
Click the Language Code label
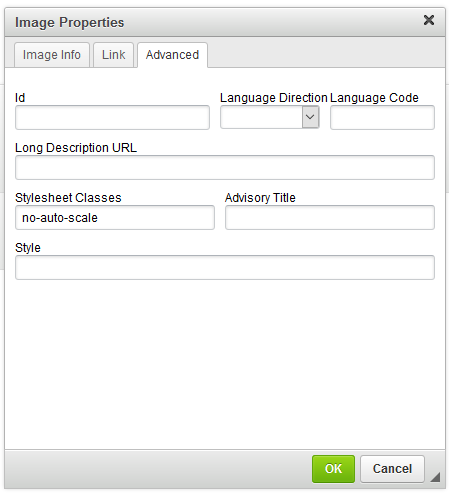pyautogui.click(x=374, y=98)
